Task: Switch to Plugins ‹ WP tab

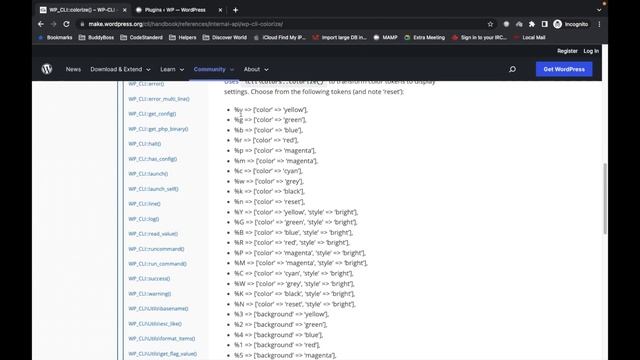Action: [x=176, y=10]
